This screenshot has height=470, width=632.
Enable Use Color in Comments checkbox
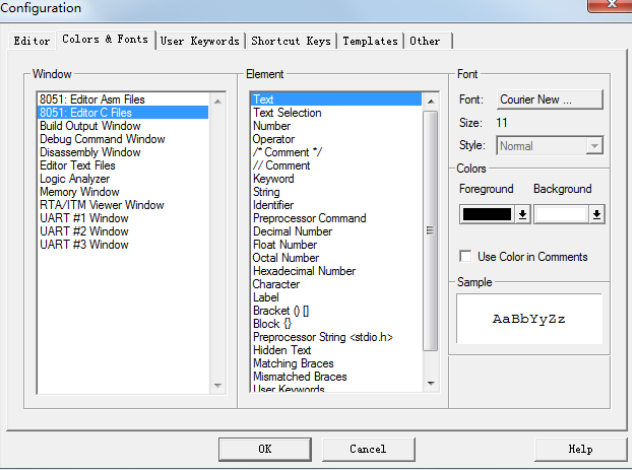click(466, 257)
